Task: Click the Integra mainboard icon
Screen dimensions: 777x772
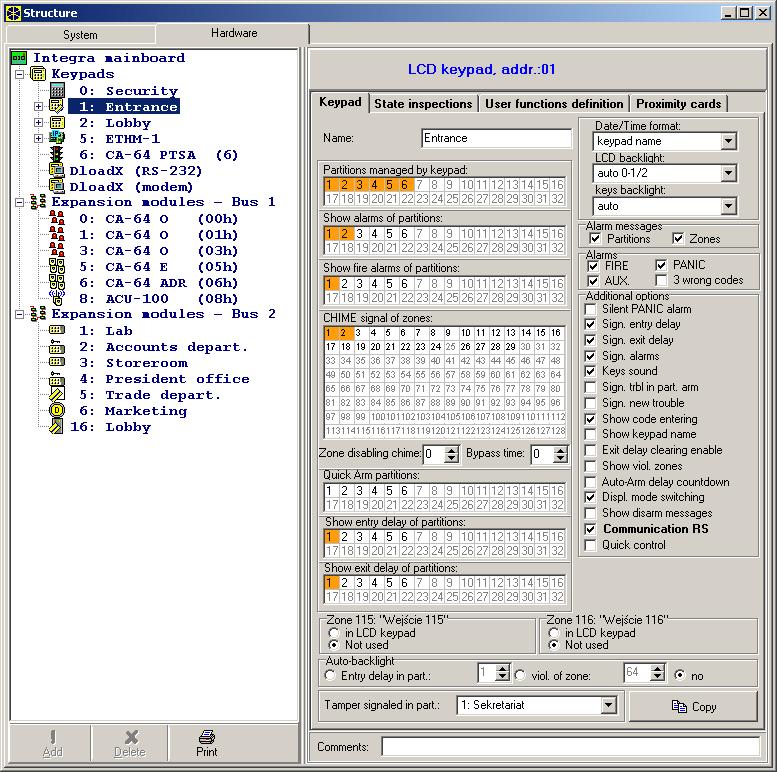Action: (19, 58)
